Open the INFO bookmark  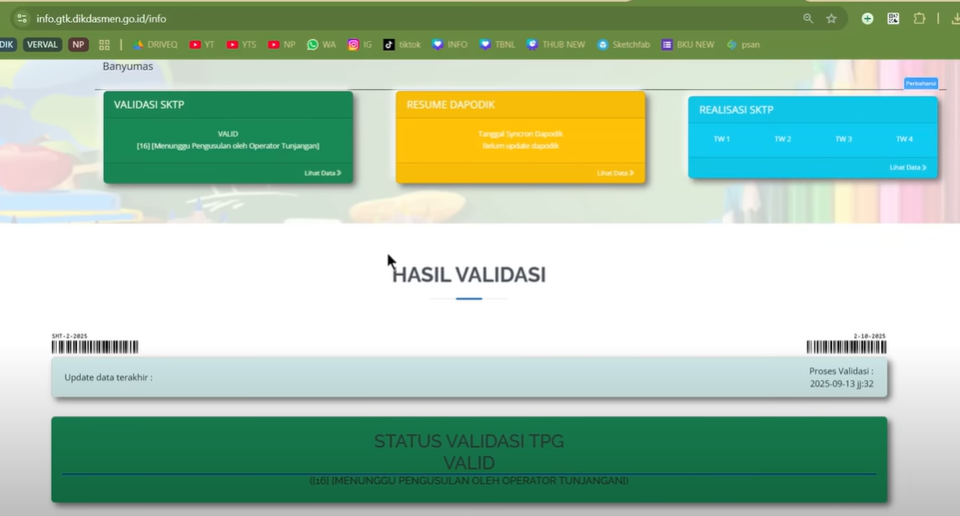click(449, 45)
